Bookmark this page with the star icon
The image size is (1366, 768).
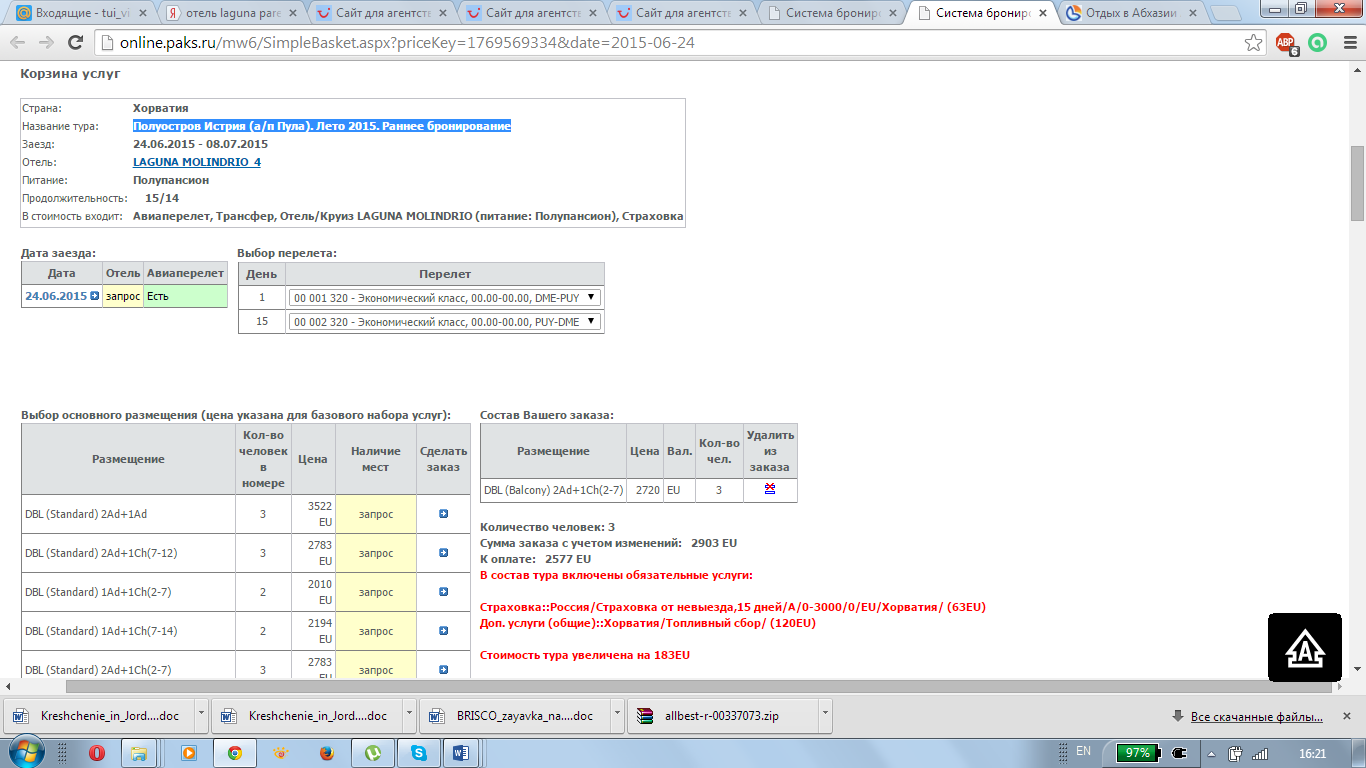click(x=1253, y=43)
